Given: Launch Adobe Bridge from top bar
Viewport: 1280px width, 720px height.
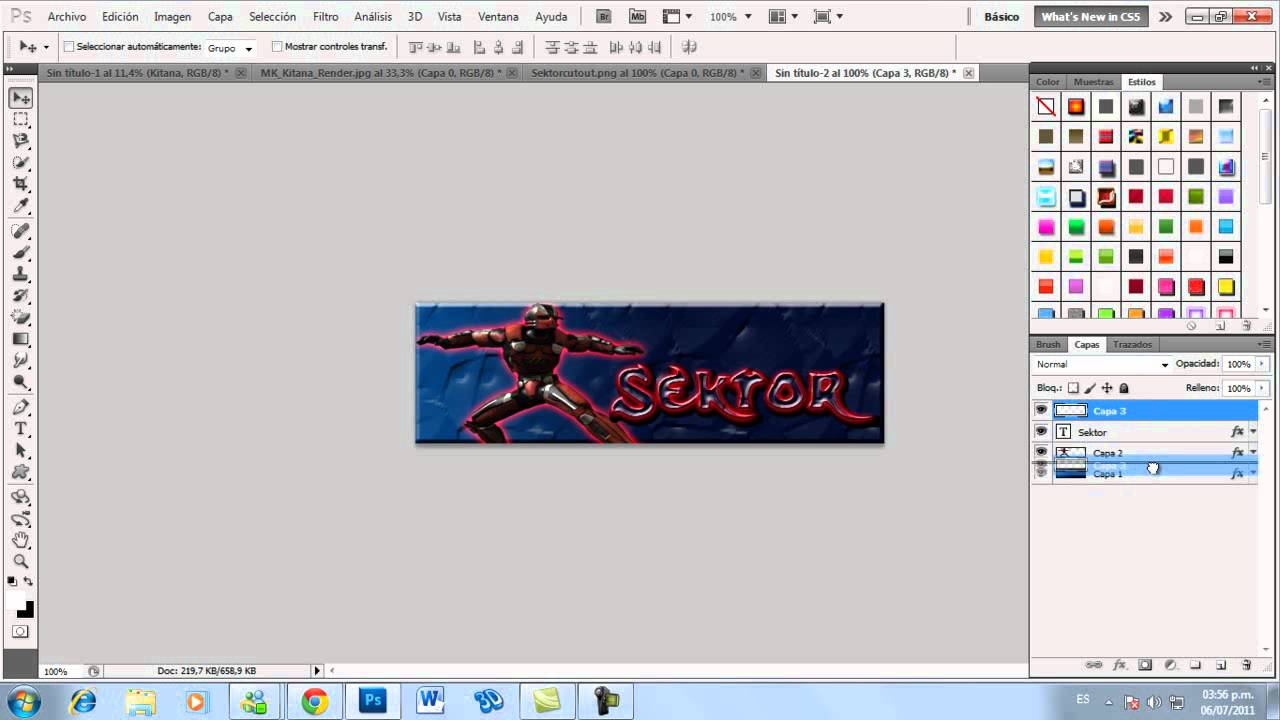Looking at the screenshot, I should [x=603, y=17].
